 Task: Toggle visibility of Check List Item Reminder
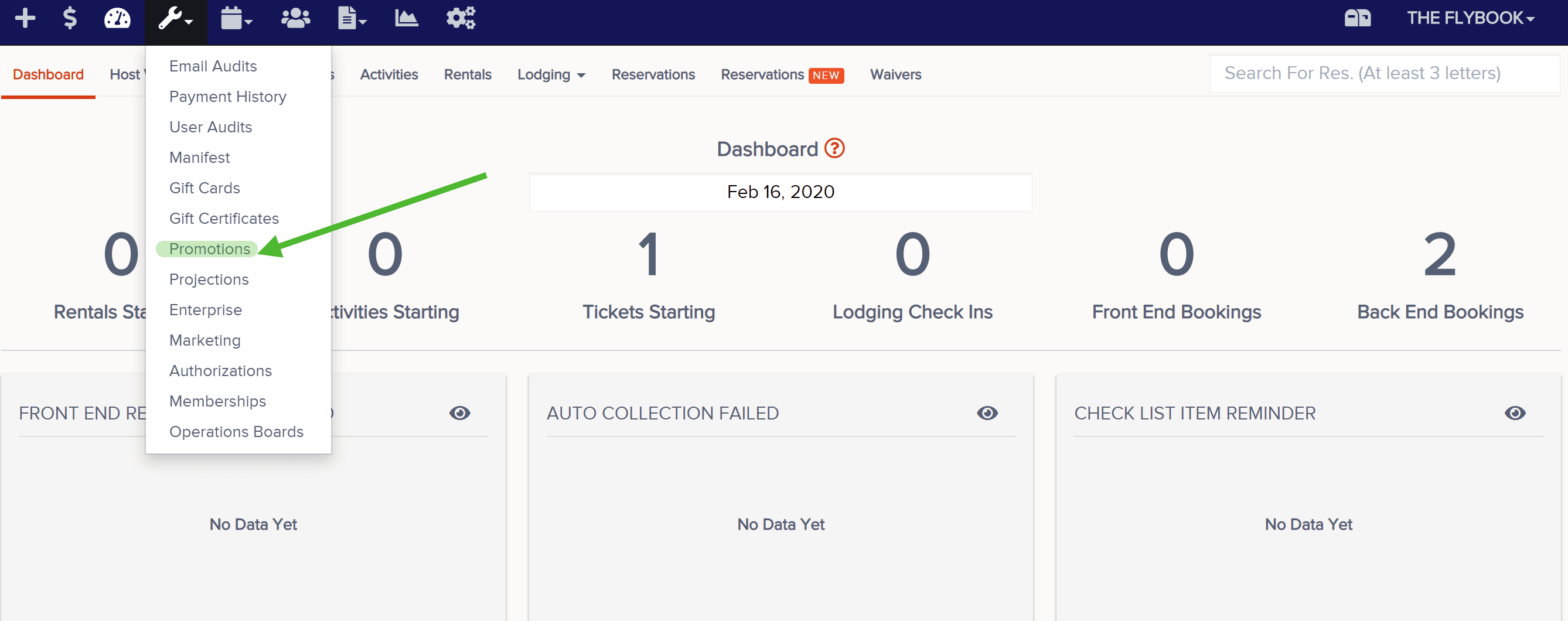click(x=1515, y=413)
